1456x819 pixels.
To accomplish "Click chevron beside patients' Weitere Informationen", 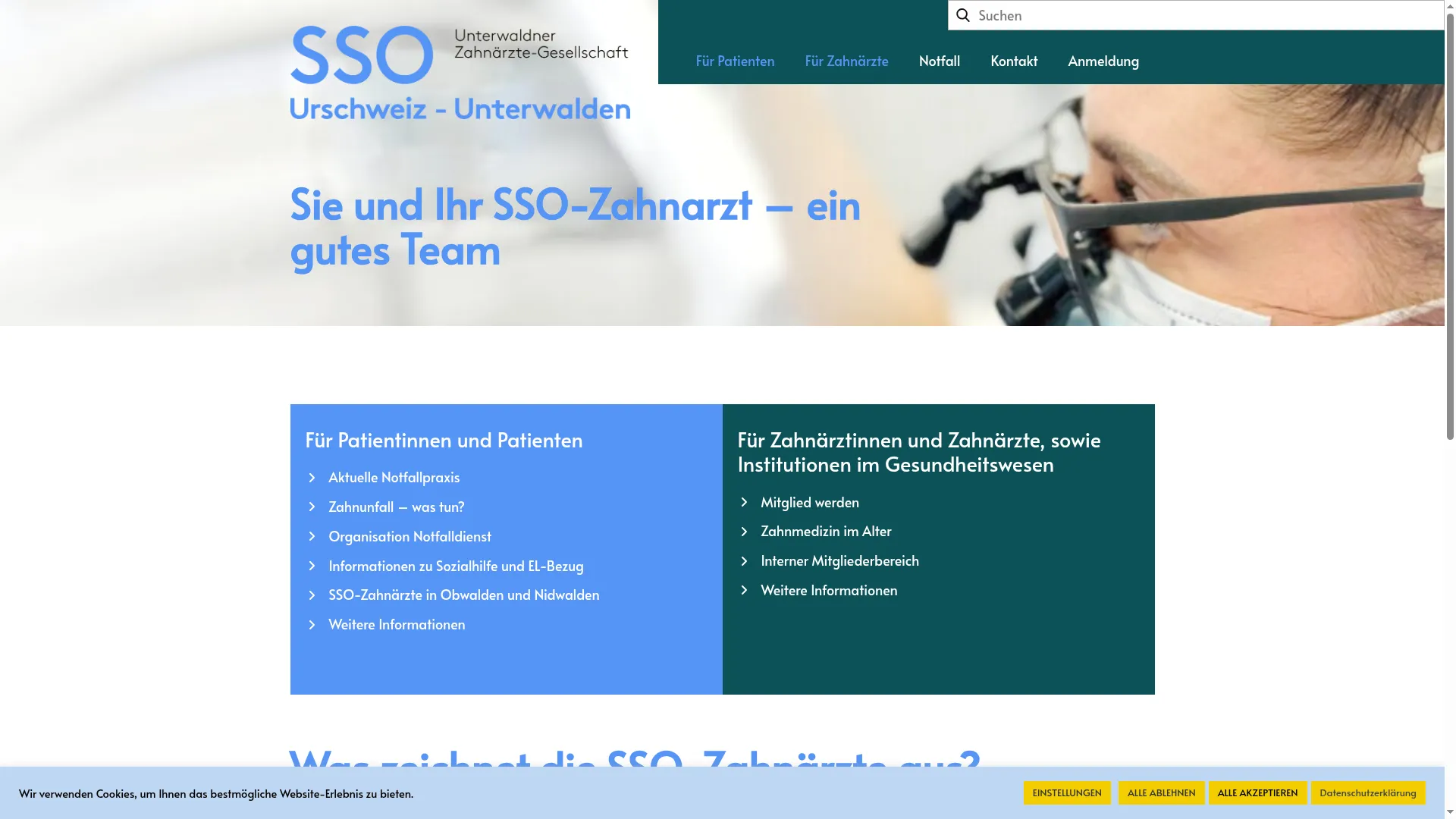I will 312,625.
